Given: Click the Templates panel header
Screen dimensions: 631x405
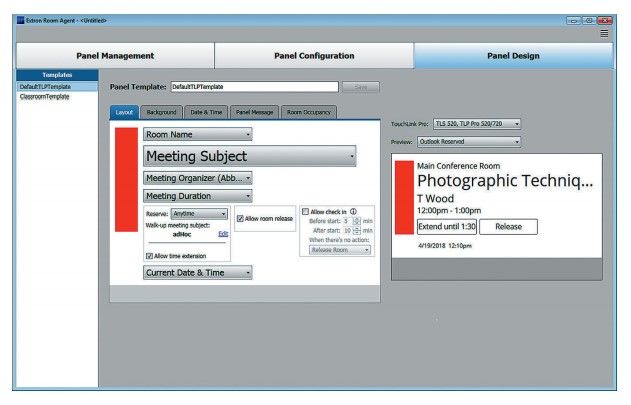Looking at the screenshot, I should pos(57,75).
